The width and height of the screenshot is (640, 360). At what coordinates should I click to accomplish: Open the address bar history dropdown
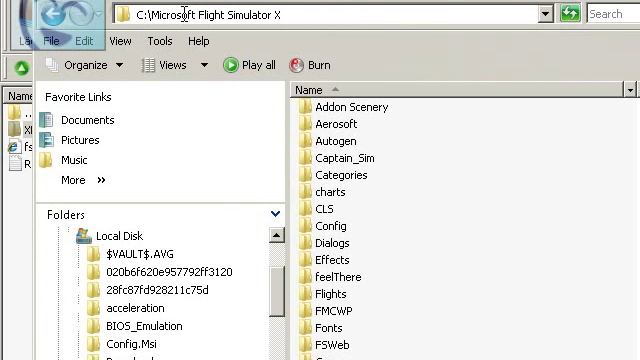click(545, 14)
